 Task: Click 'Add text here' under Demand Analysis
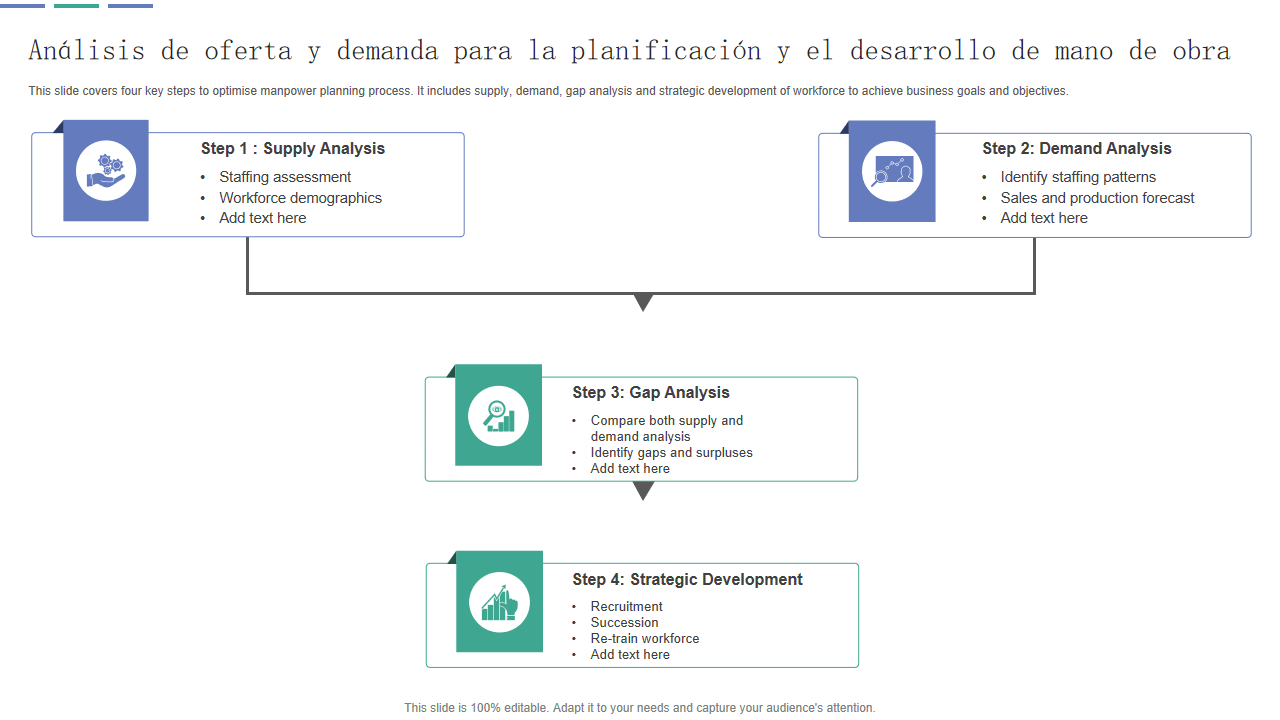1044,218
